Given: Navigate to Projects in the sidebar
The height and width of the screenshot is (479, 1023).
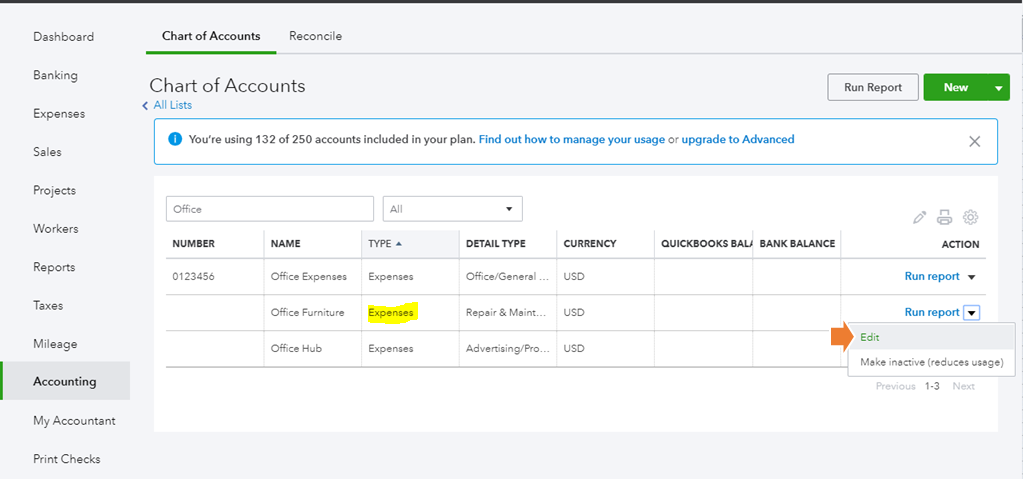Looking at the screenshot, I should [54, 191].
